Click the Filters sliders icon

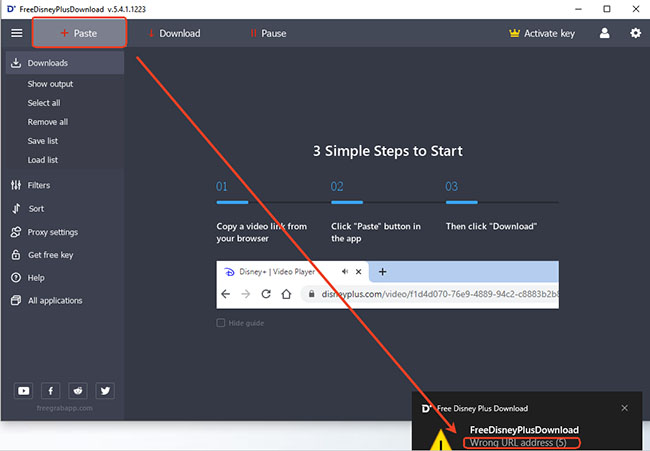pos(16,185)
